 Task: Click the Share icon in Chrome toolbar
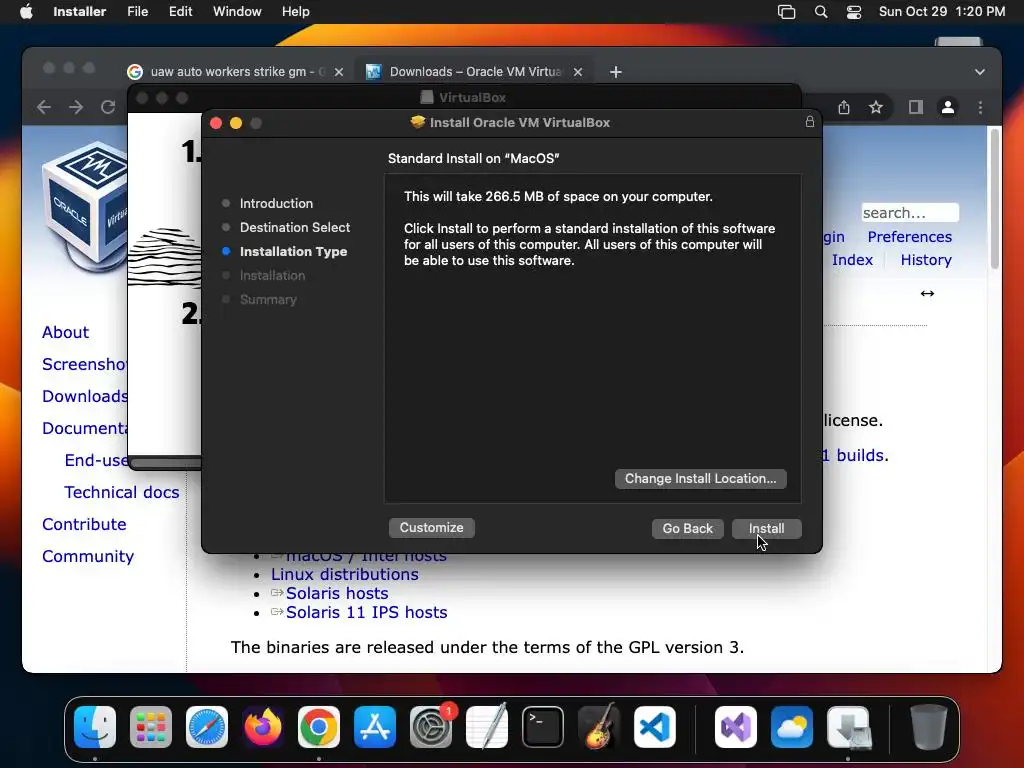[844, 107]
